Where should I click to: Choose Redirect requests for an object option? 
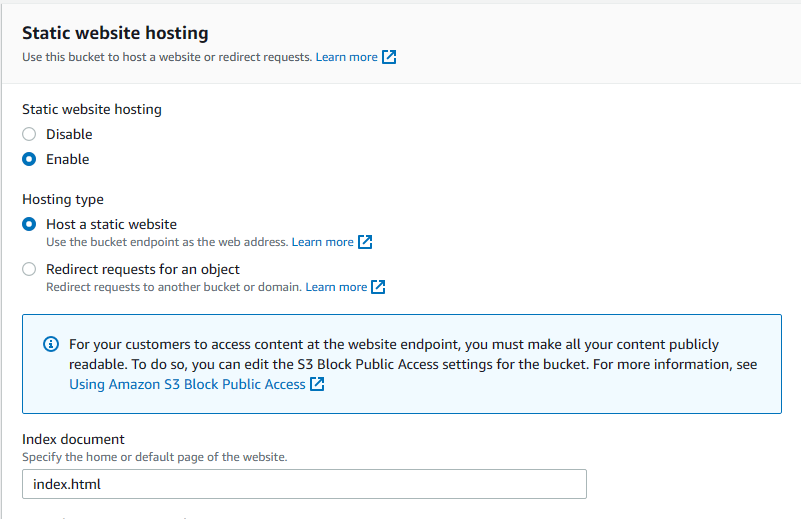pos(29,270)
